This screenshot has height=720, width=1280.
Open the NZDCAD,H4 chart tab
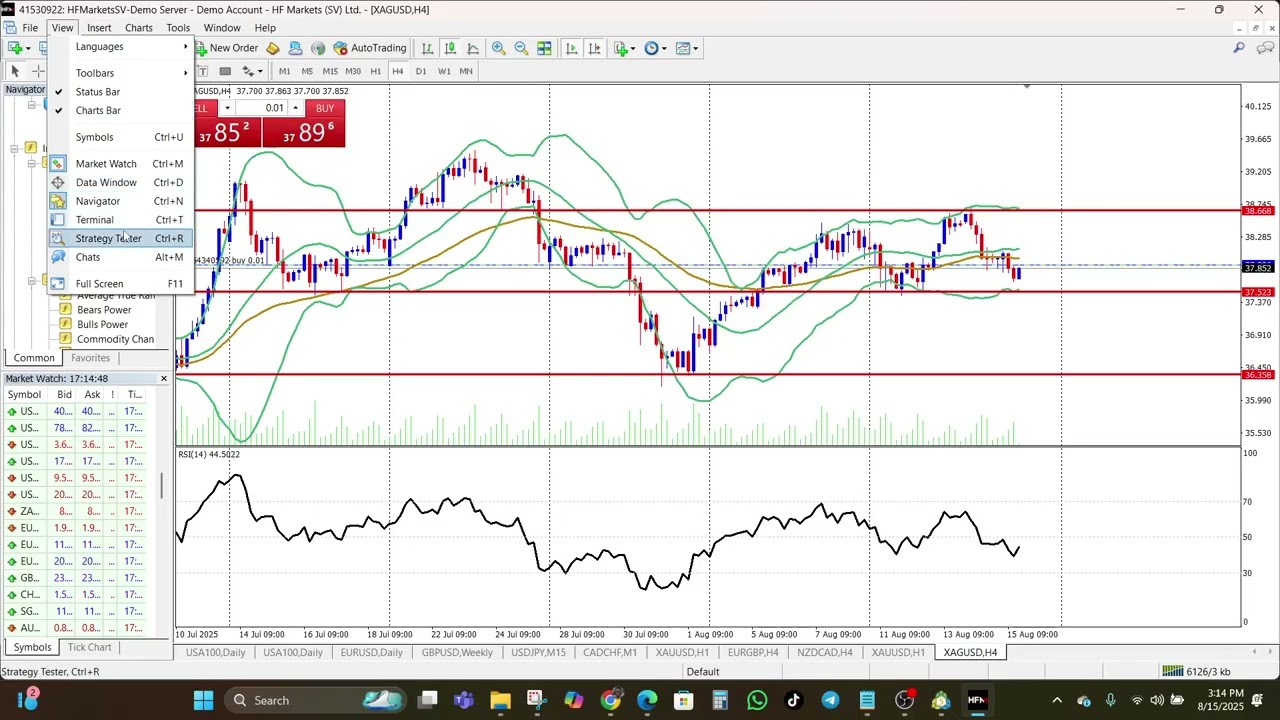click(x=825, y=652)
